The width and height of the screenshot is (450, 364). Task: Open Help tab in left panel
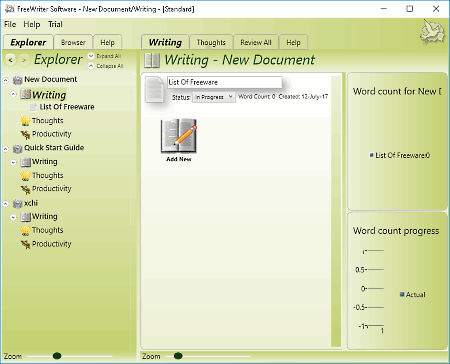(107, 42)
